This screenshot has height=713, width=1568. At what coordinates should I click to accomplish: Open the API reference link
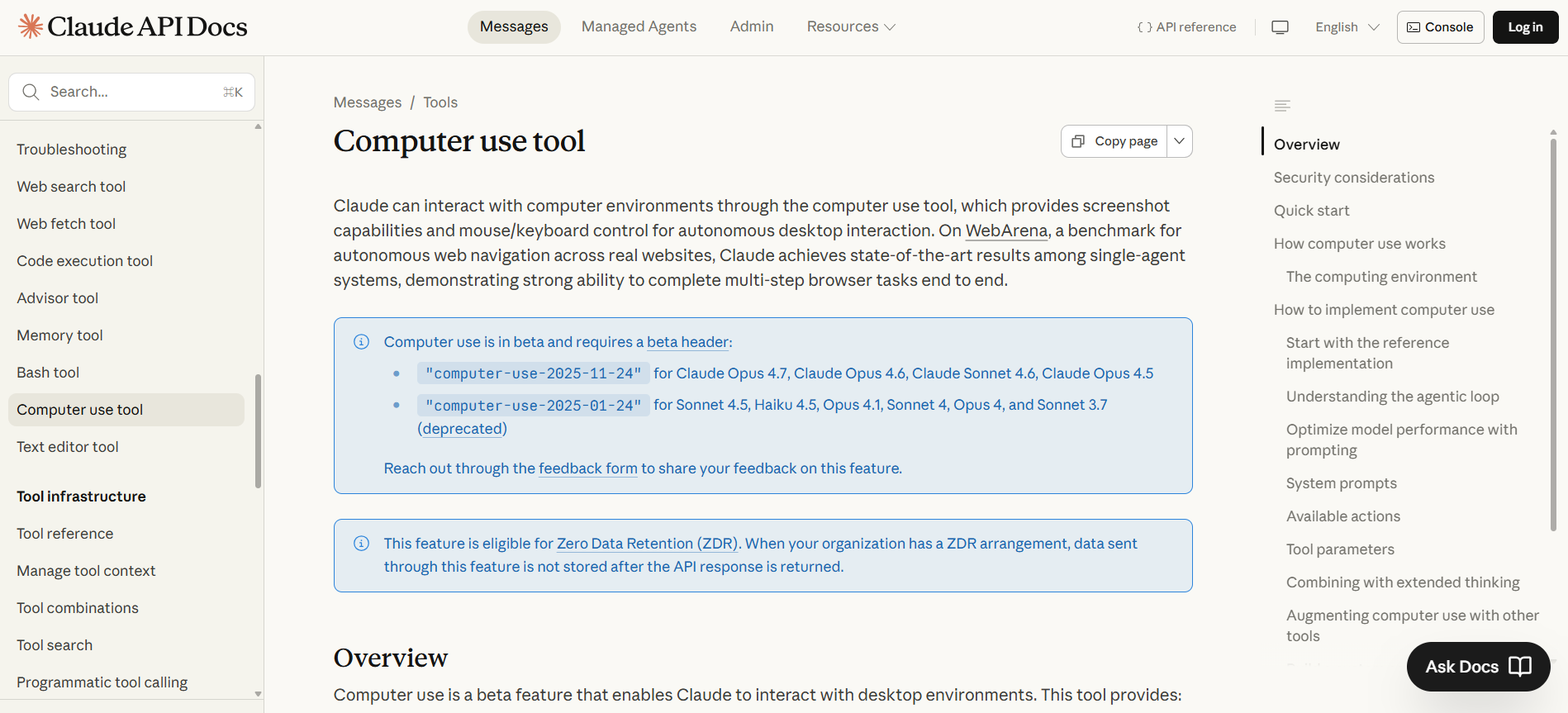coord(1187,27)
